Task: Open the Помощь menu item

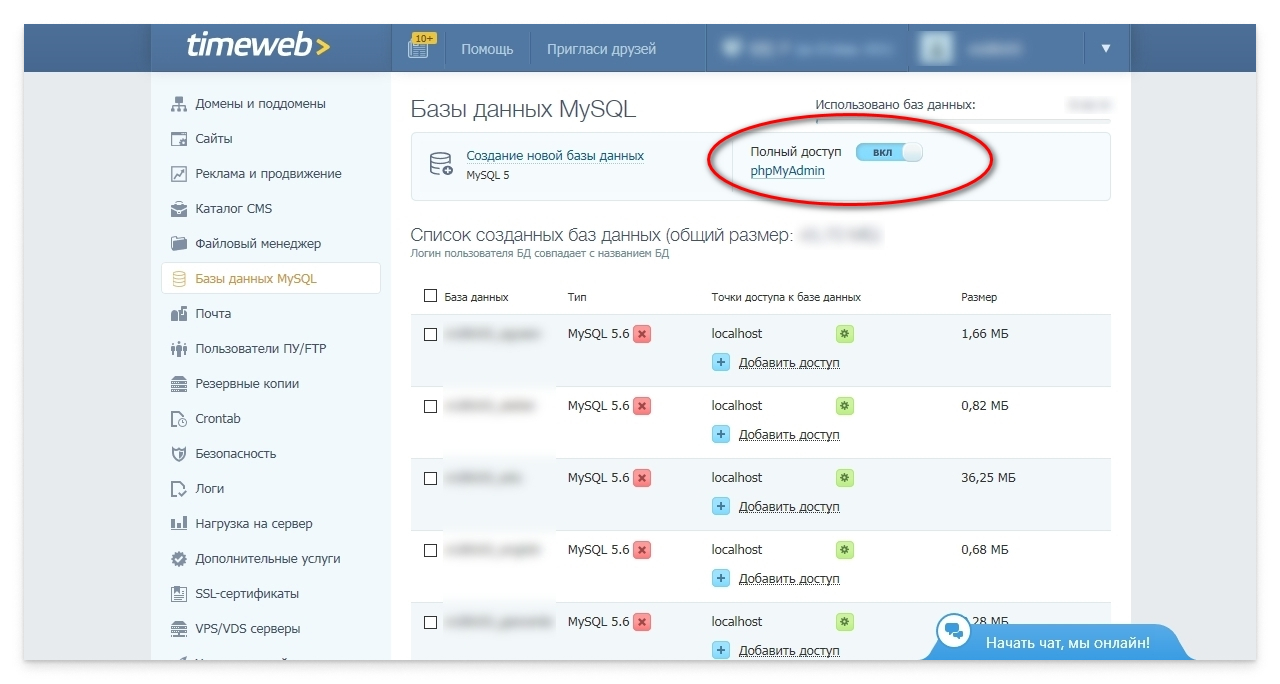Action: point(487,47)
